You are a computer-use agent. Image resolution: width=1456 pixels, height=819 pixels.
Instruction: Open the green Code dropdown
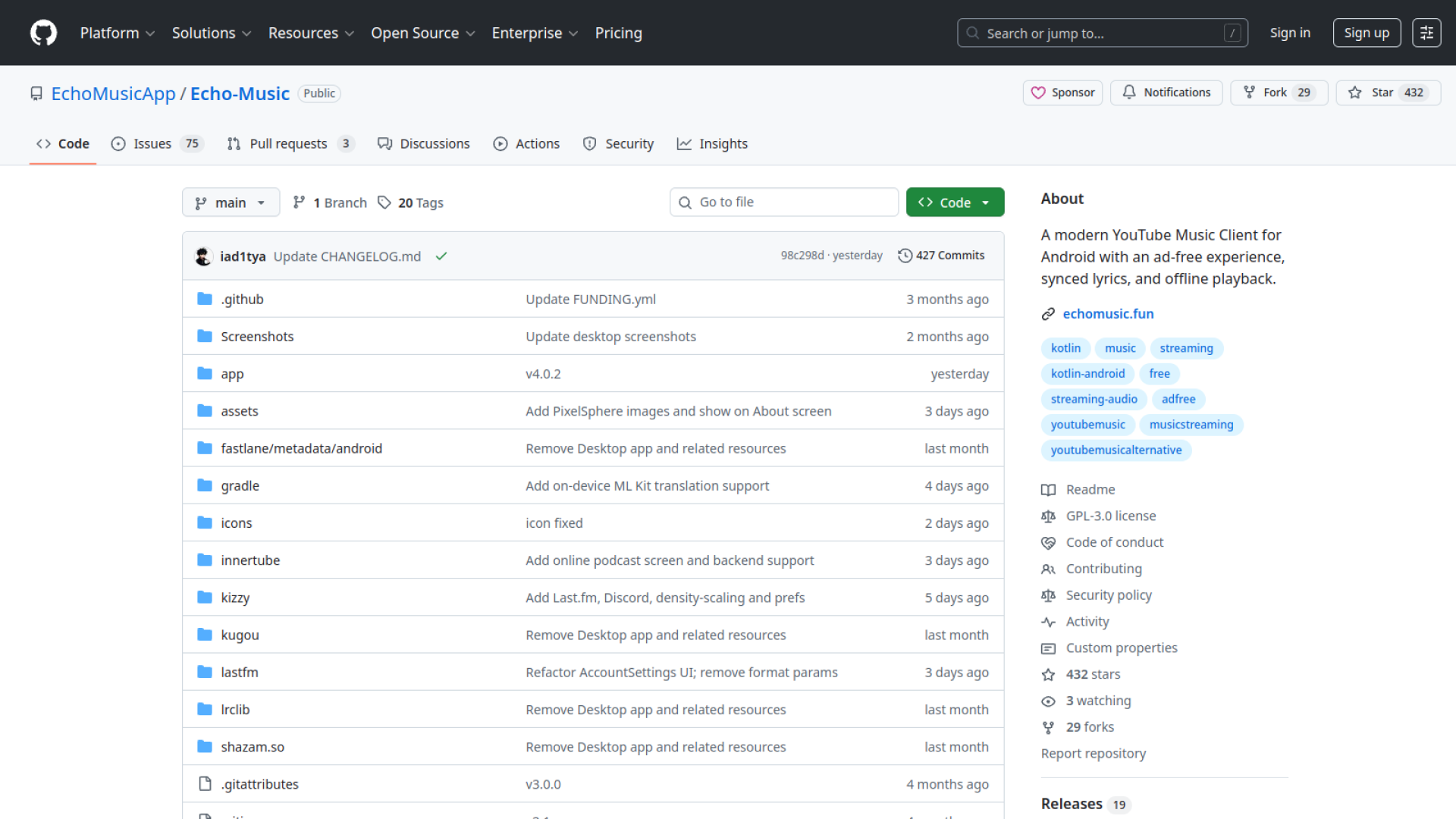tap(955, 202)
